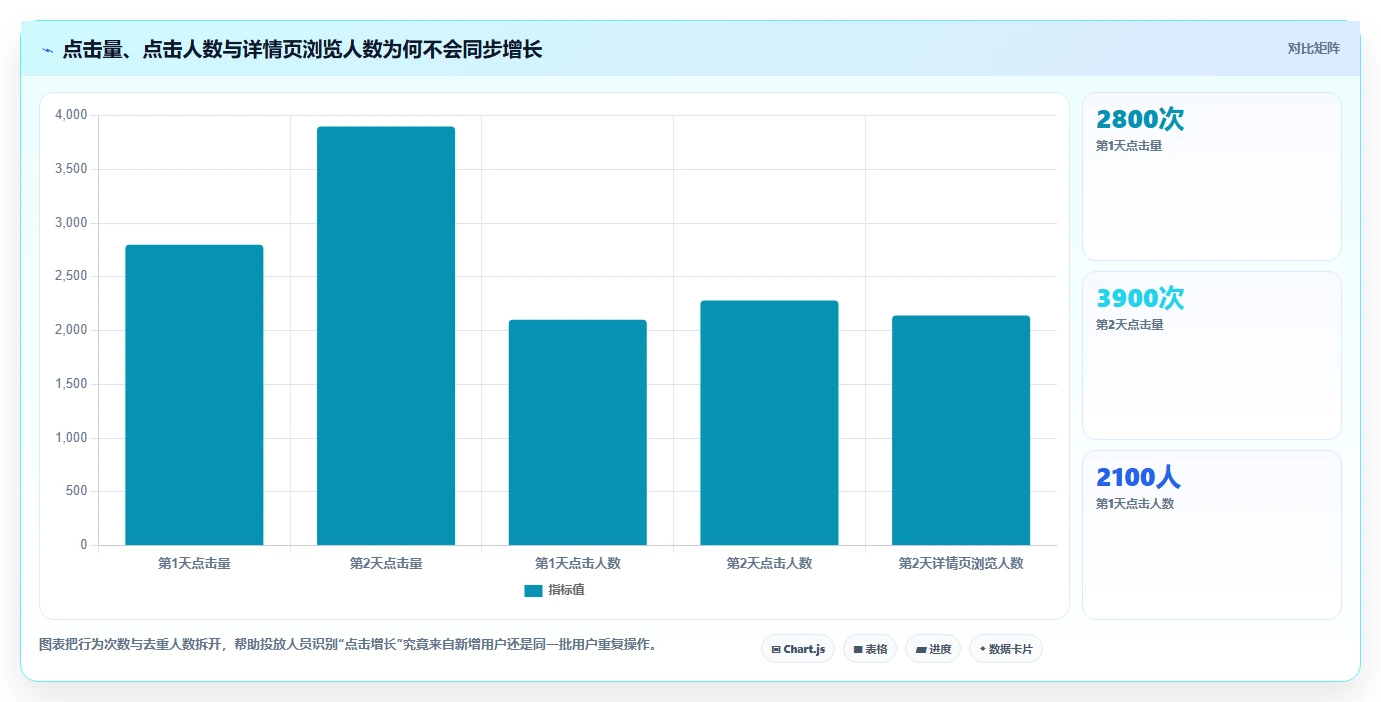Click the 第2天详情页浏览人数 x-axis label
1381x702 pixels.
click(x=961, y=563)
